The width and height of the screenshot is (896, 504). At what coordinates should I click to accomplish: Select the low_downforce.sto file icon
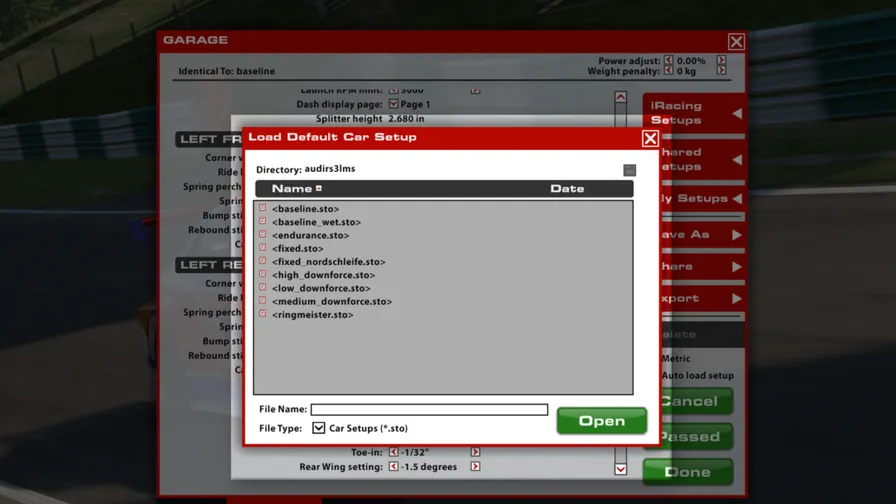click(262, 287)
